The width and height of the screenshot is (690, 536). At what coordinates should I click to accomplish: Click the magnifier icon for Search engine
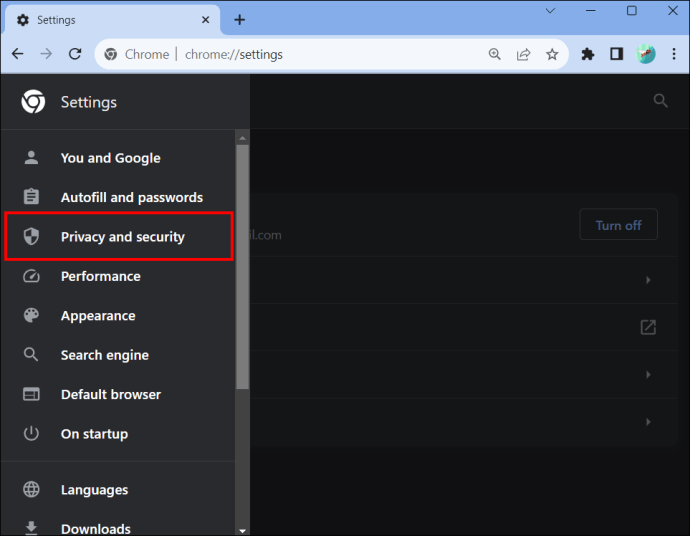[x=31, y=354]
